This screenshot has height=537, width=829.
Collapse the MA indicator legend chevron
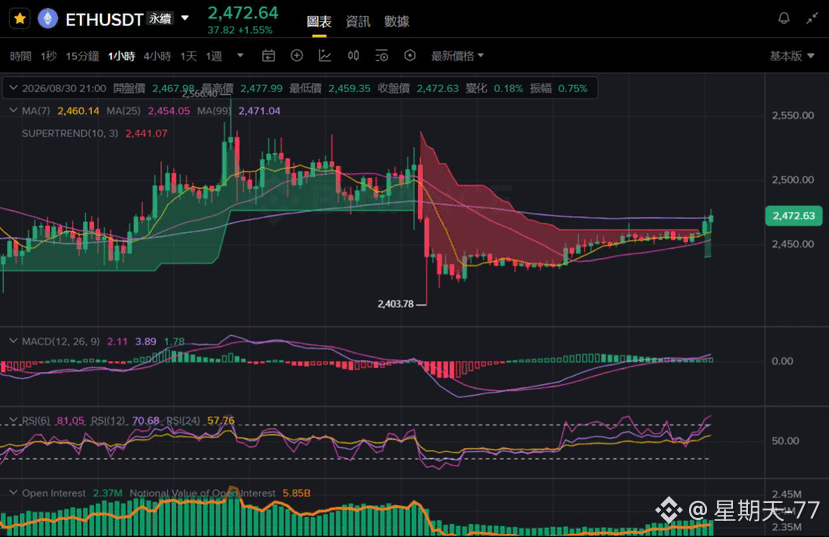pyautogui.click(x=13, y=110)
